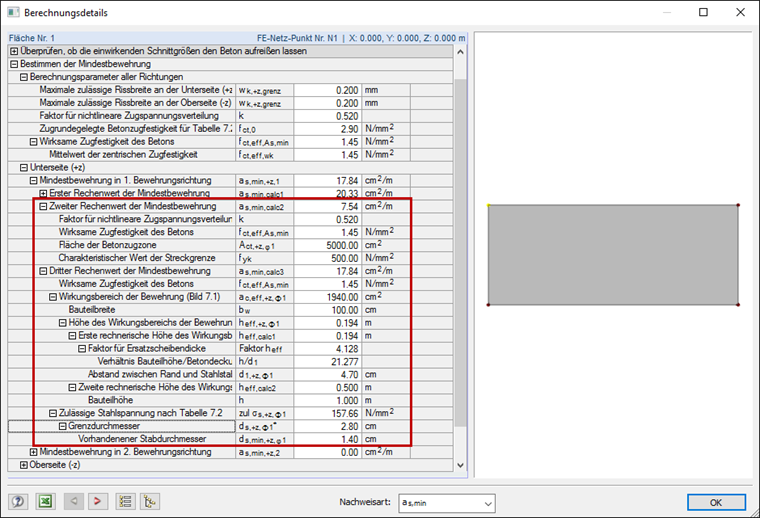Open the help button with question mark
This screenshot has width=760, height=518.
click(x=18, y=501)
